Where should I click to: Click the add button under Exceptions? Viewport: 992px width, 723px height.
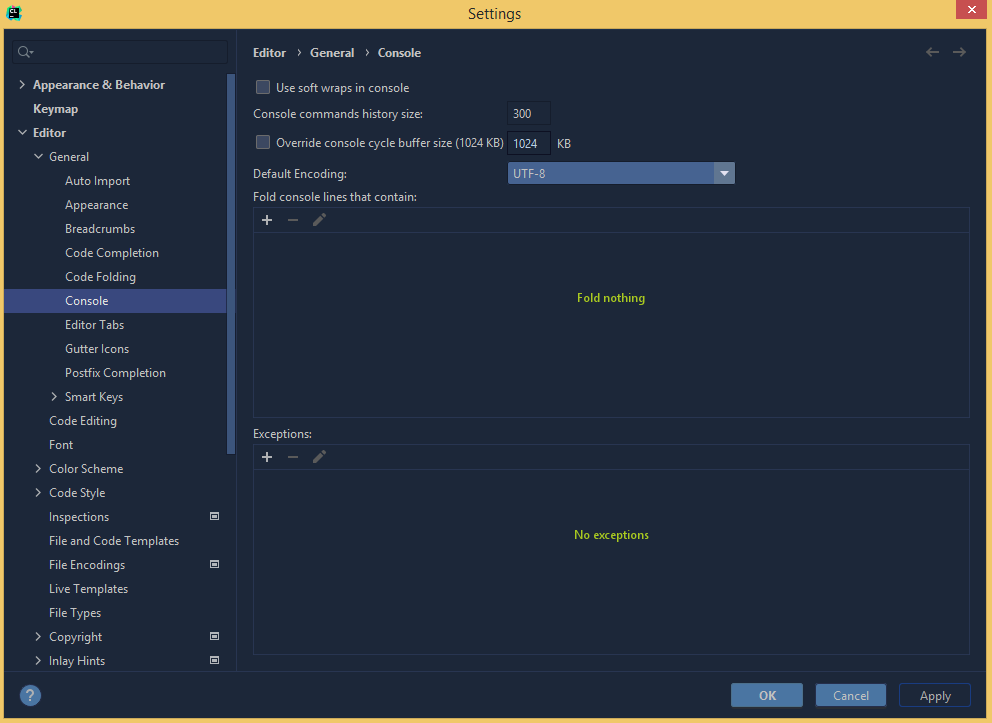tap(267, 457)
